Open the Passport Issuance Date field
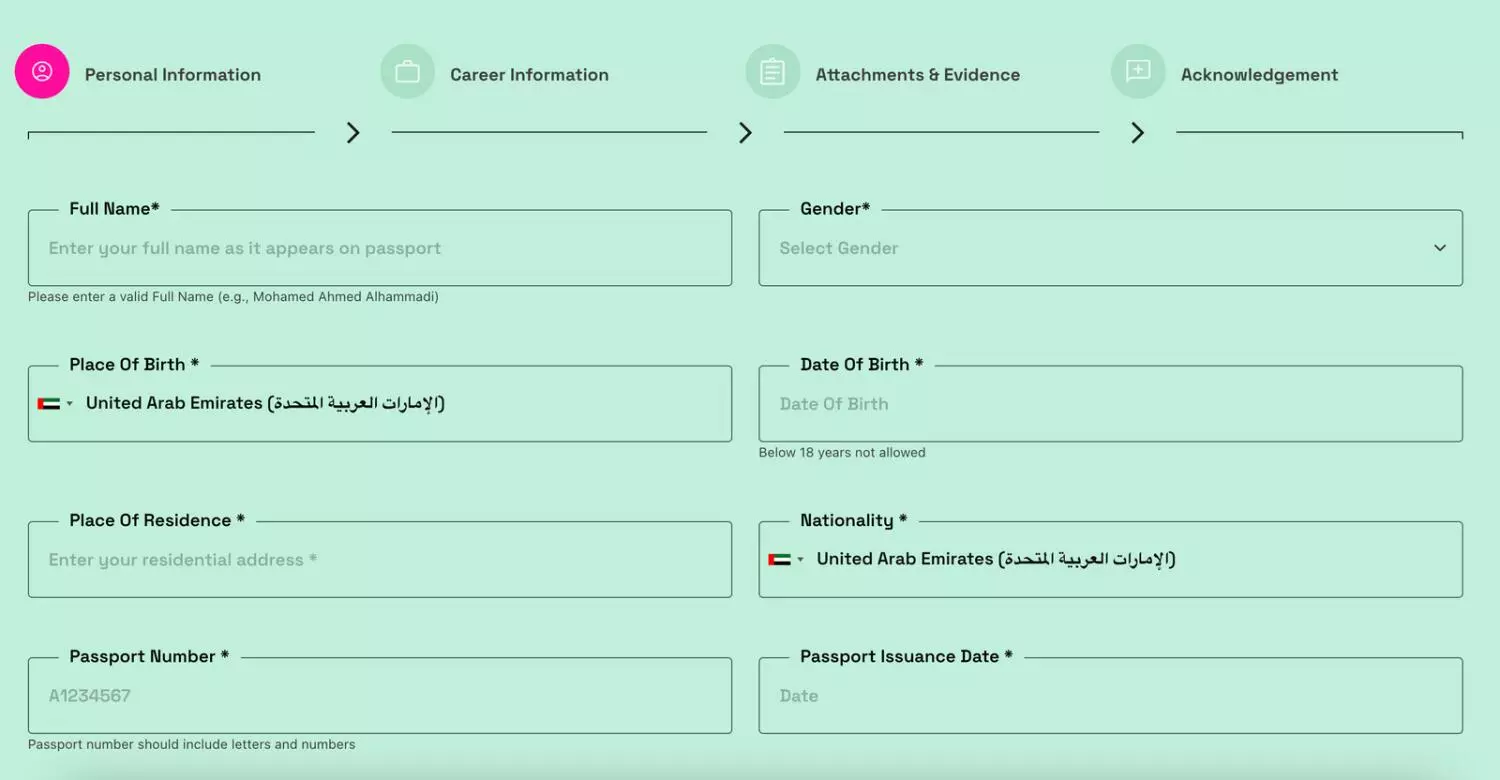 click(1110, 697)
